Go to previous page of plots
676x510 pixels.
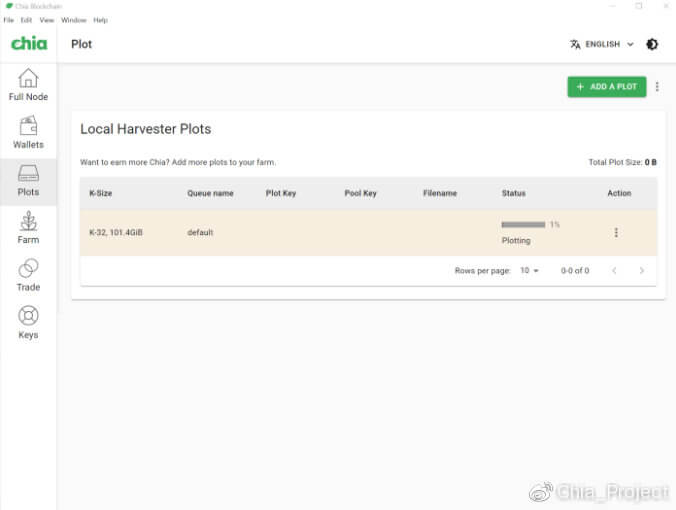coord(614,270)
